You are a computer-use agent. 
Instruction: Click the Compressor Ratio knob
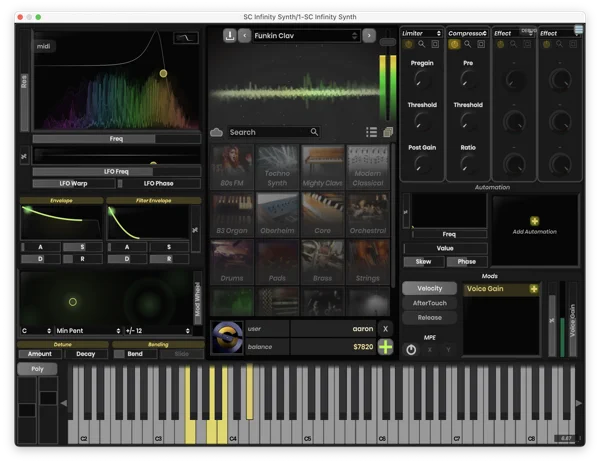468,164
